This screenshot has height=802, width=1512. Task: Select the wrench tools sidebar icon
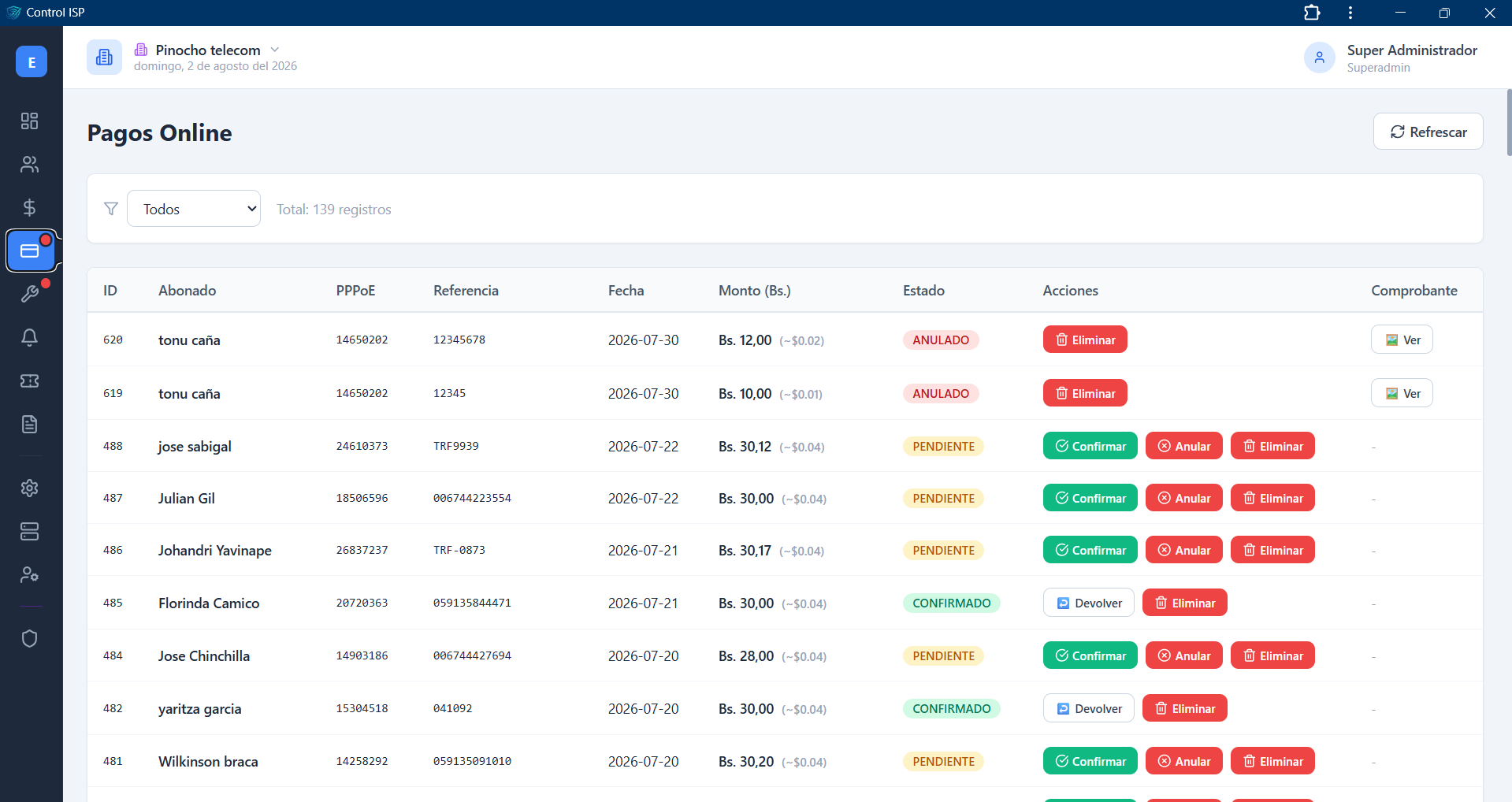(x=29, y=294)
